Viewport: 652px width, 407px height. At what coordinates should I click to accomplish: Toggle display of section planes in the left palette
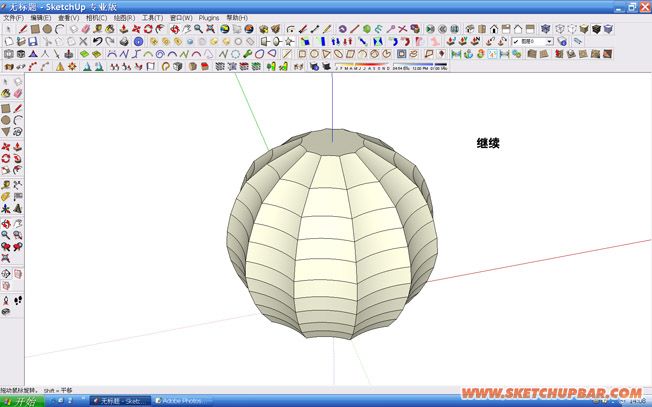click(17, 274)
